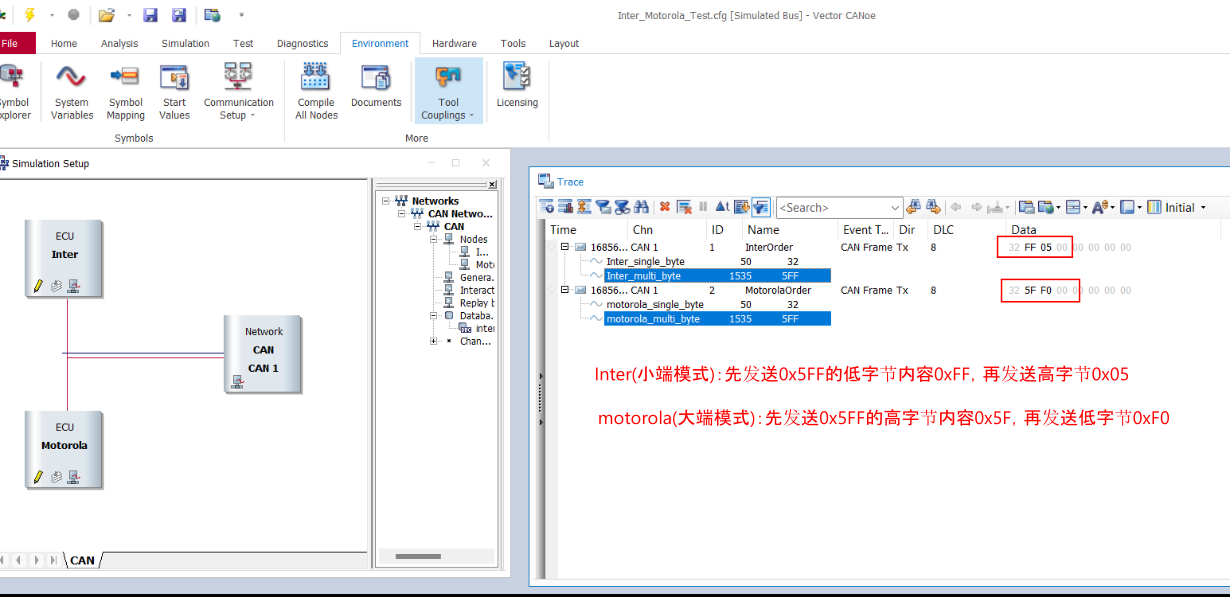Clear the Trace window with red X icon

click(664, 207)
